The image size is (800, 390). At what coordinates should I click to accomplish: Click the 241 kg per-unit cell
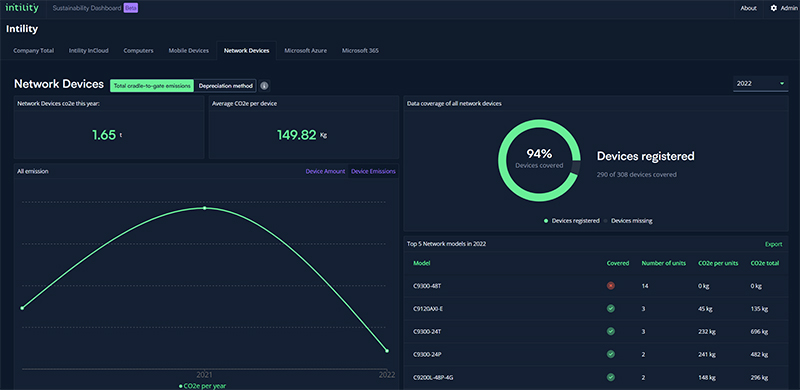point(707,354)
